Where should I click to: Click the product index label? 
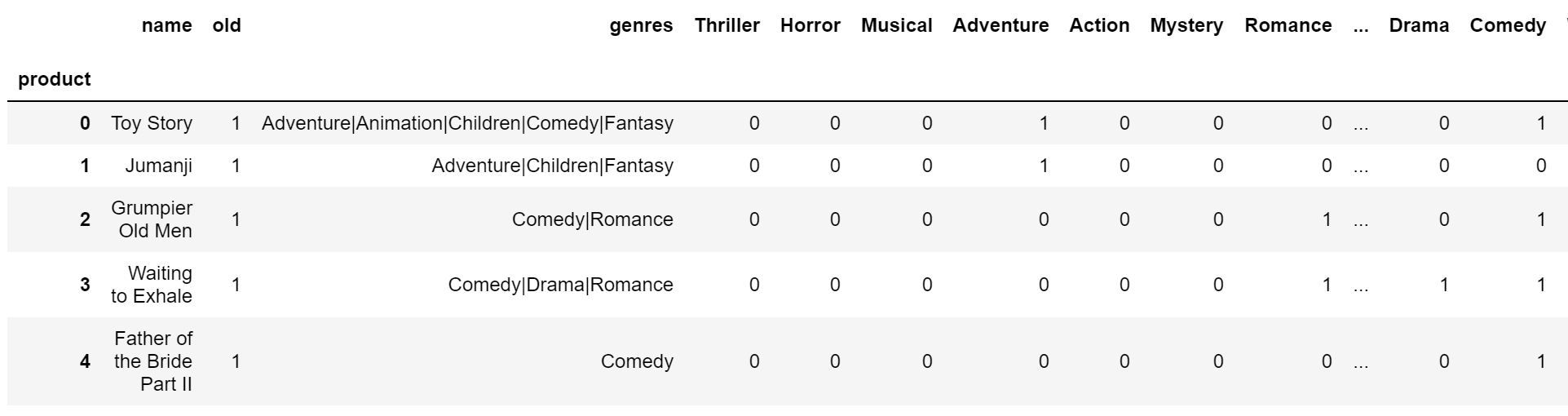click(x=55, y=79)
